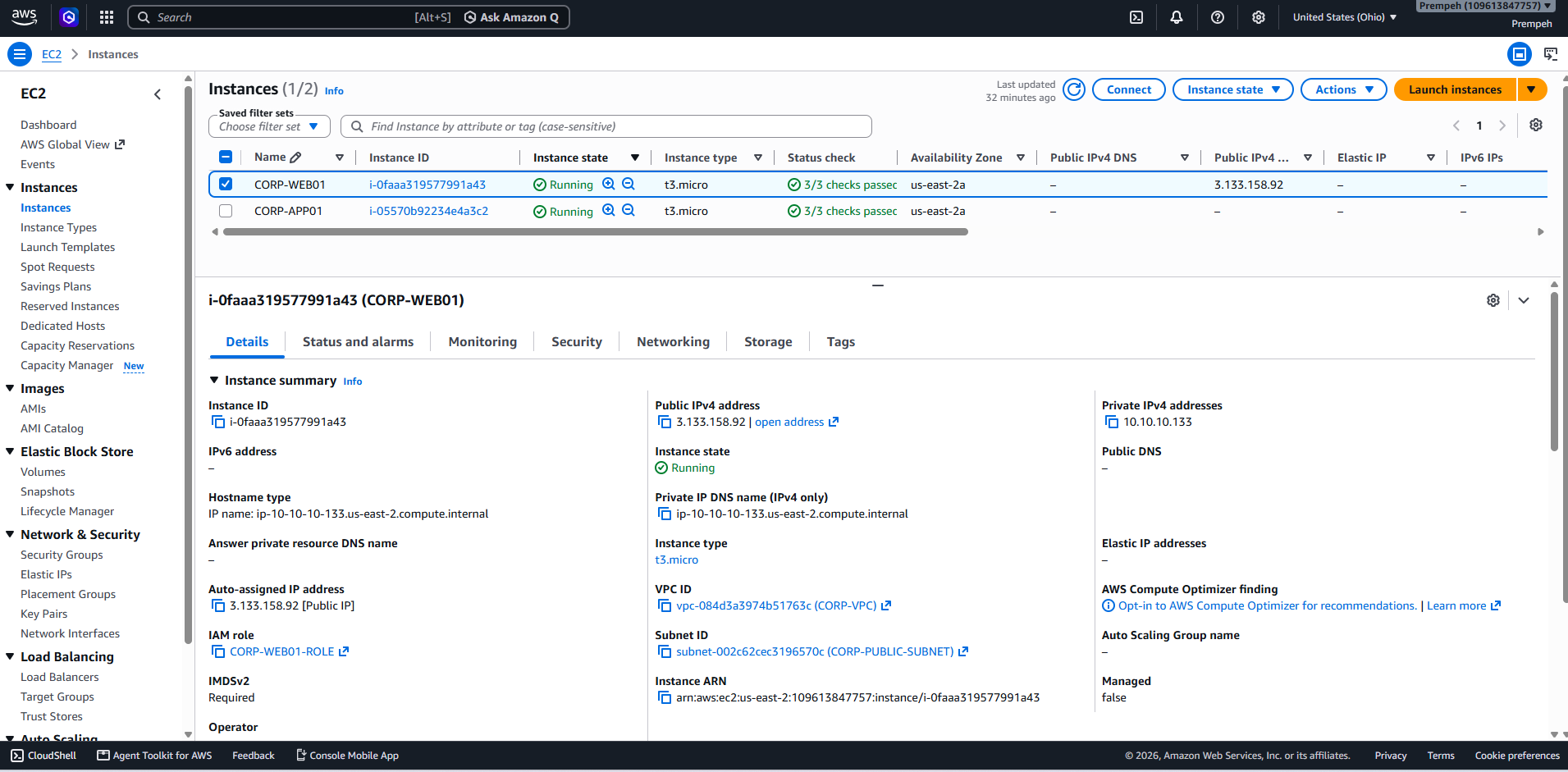Copy the public IPv4 address 3.133.158.92
1568x772 pixels.
(x=665, y=422)
